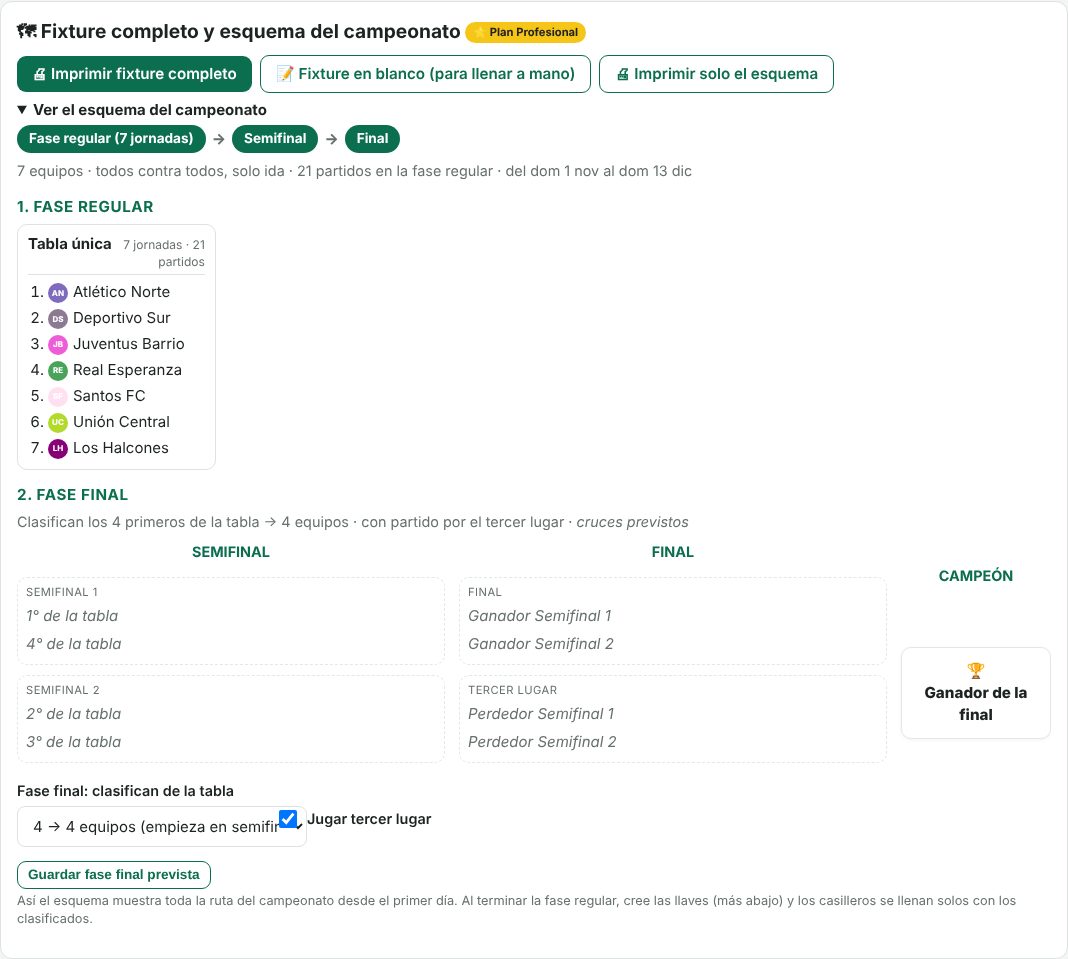Viewport: 1068px width, 959px height.
Task: Click the team name Santos FC
Action: 109,396
